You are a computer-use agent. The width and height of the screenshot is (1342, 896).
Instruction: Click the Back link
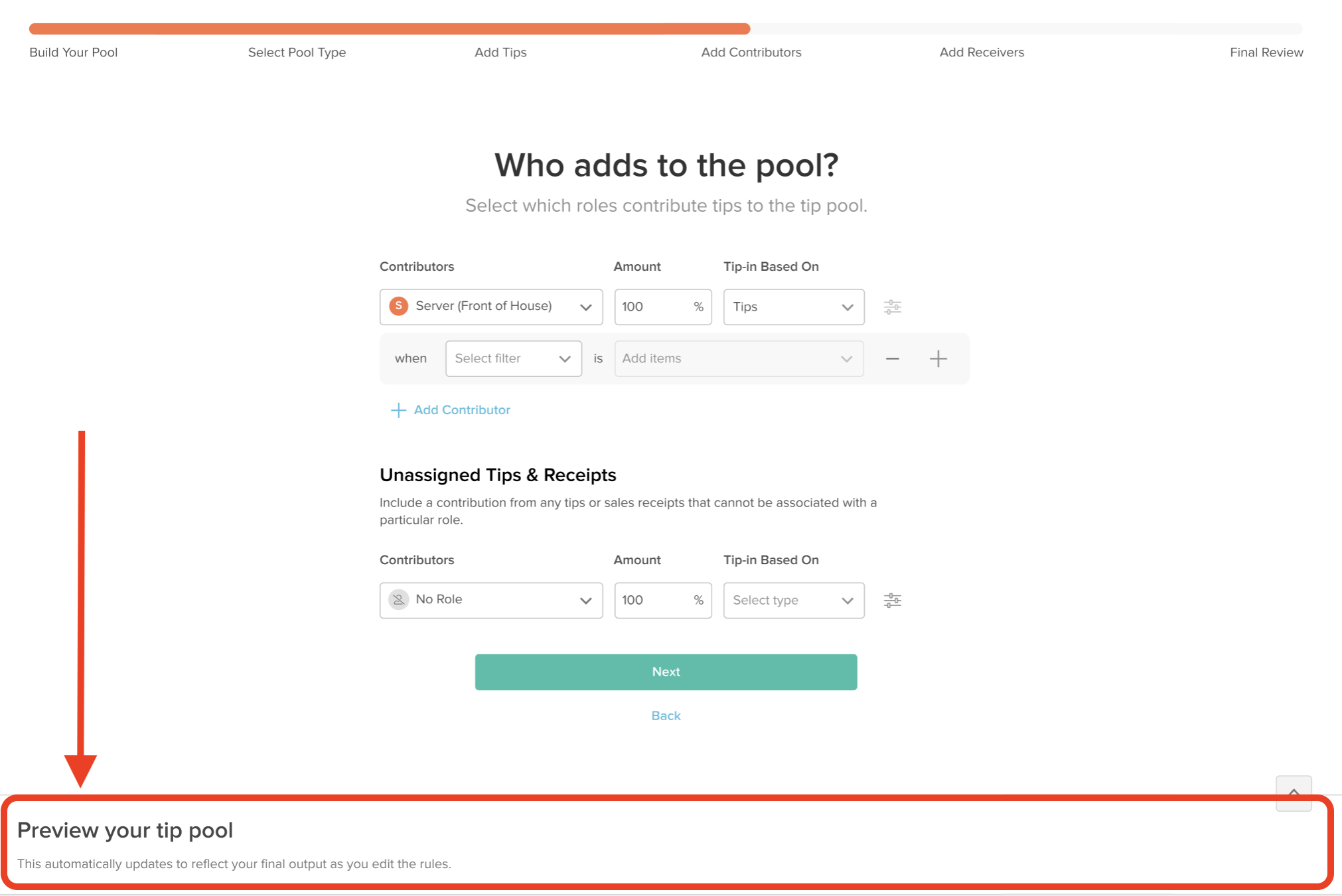point(666,715)
